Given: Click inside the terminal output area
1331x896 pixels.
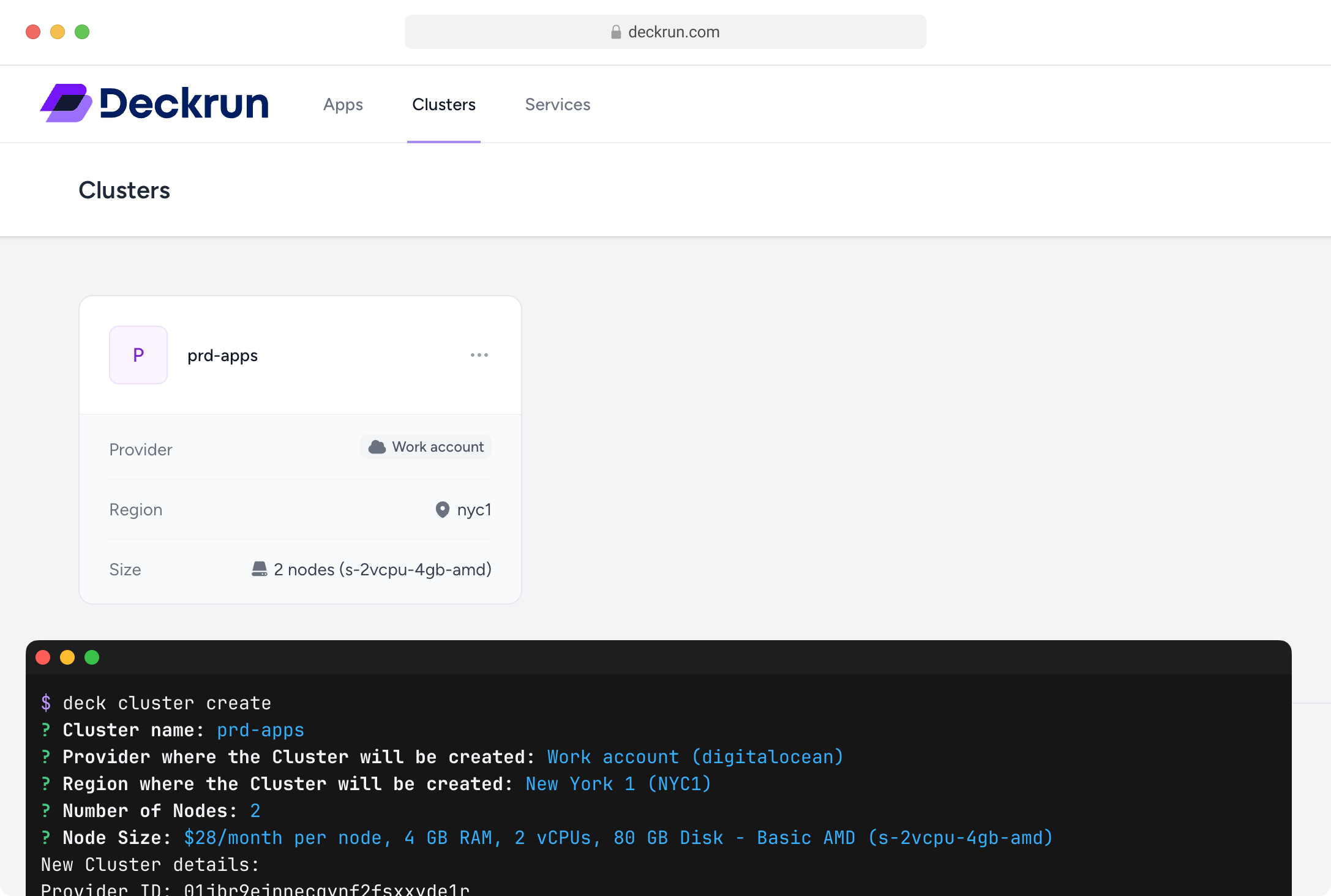Looking at the screenshot, I should click(x=551, y=796).
